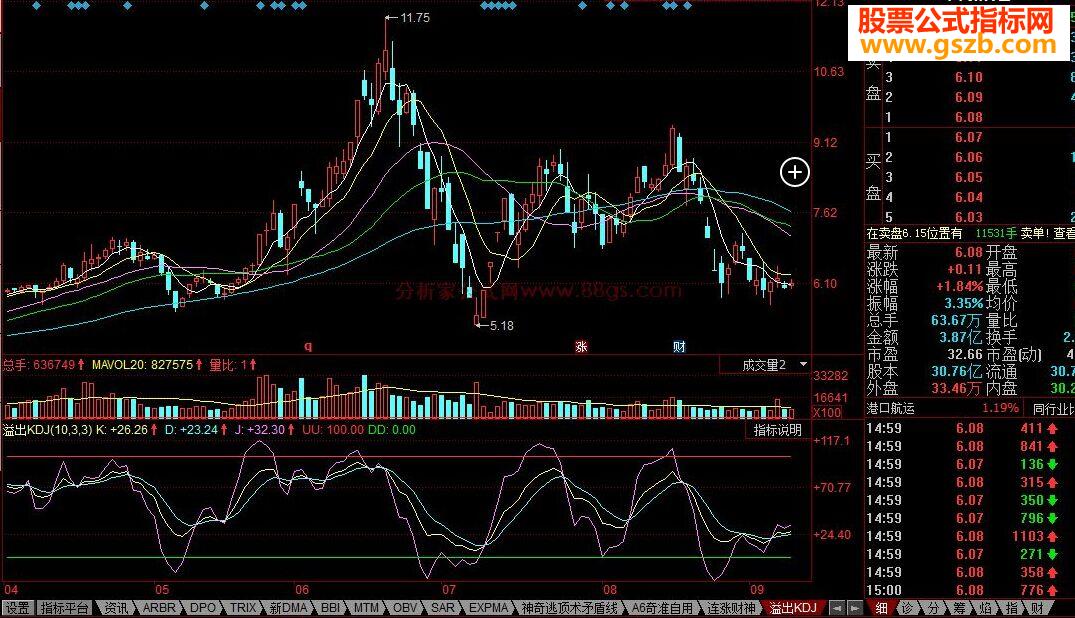Click the red 涨 marker on price chart
This screenshot has width=1075, height=618.
tap(581, 346)
